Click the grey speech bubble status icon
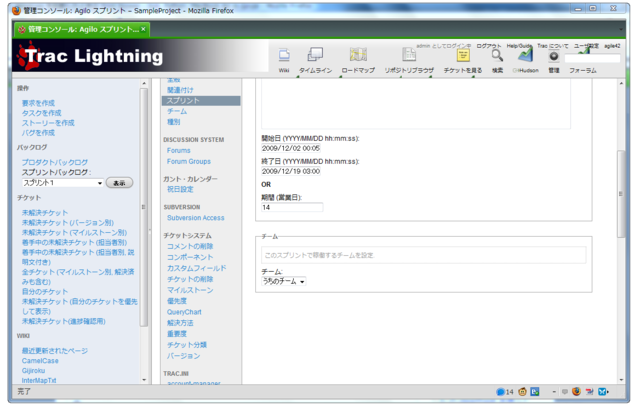Image resolution: width=640 pixels, height=413 pixels. click(564, 392)
